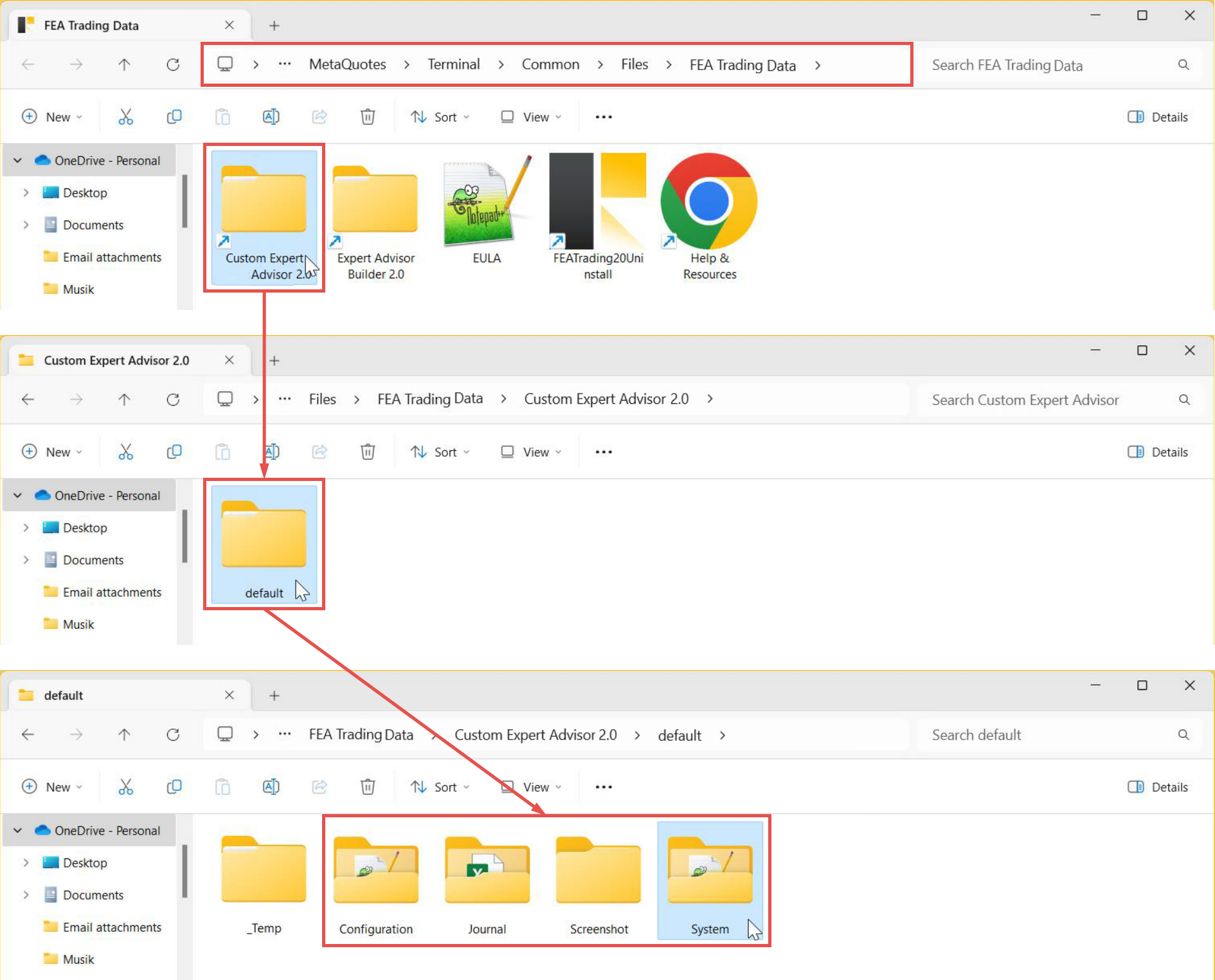
Task: Click Custom Expert Advisor 2.0 breadcrumb in default window
Action: tap(536, 735)
